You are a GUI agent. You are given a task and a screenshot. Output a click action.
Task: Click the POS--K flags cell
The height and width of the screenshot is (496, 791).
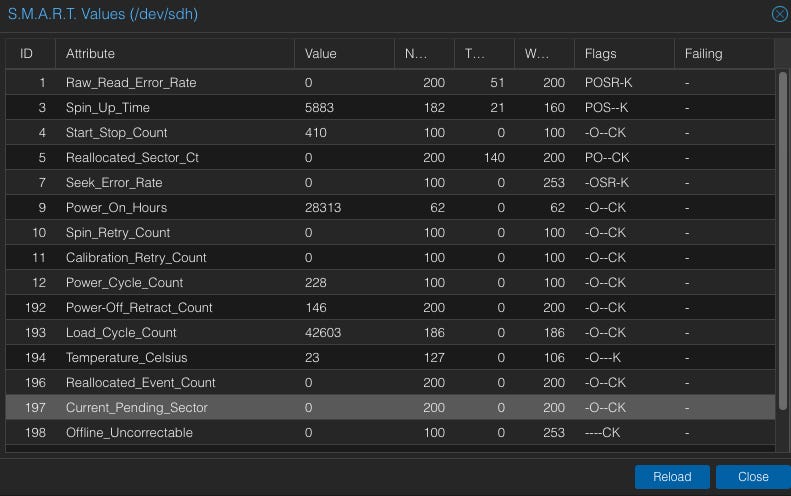606,107
